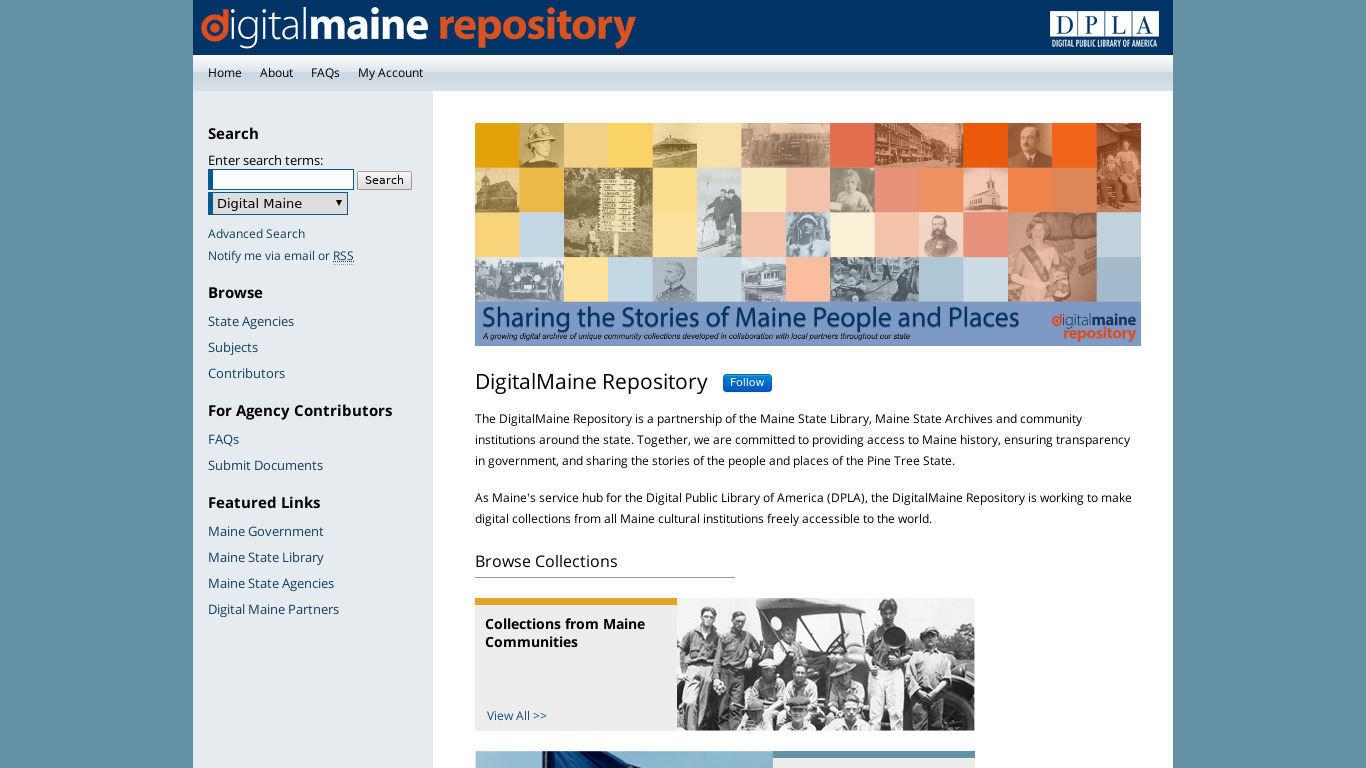Screen dimensions: 1366x768
Task: Browse State Agencies
Action: pyautogui.click(x=251, y=322)
